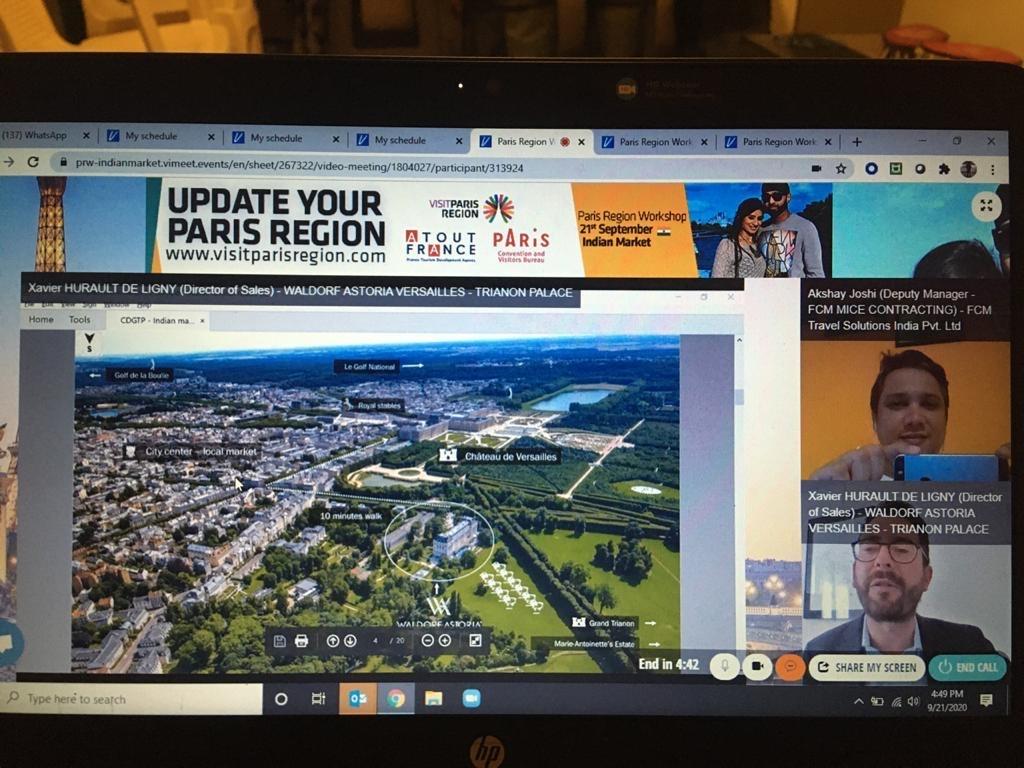Turn off the camera in the call
This screenshot has width=1024, height=768.
pos(758,666)
